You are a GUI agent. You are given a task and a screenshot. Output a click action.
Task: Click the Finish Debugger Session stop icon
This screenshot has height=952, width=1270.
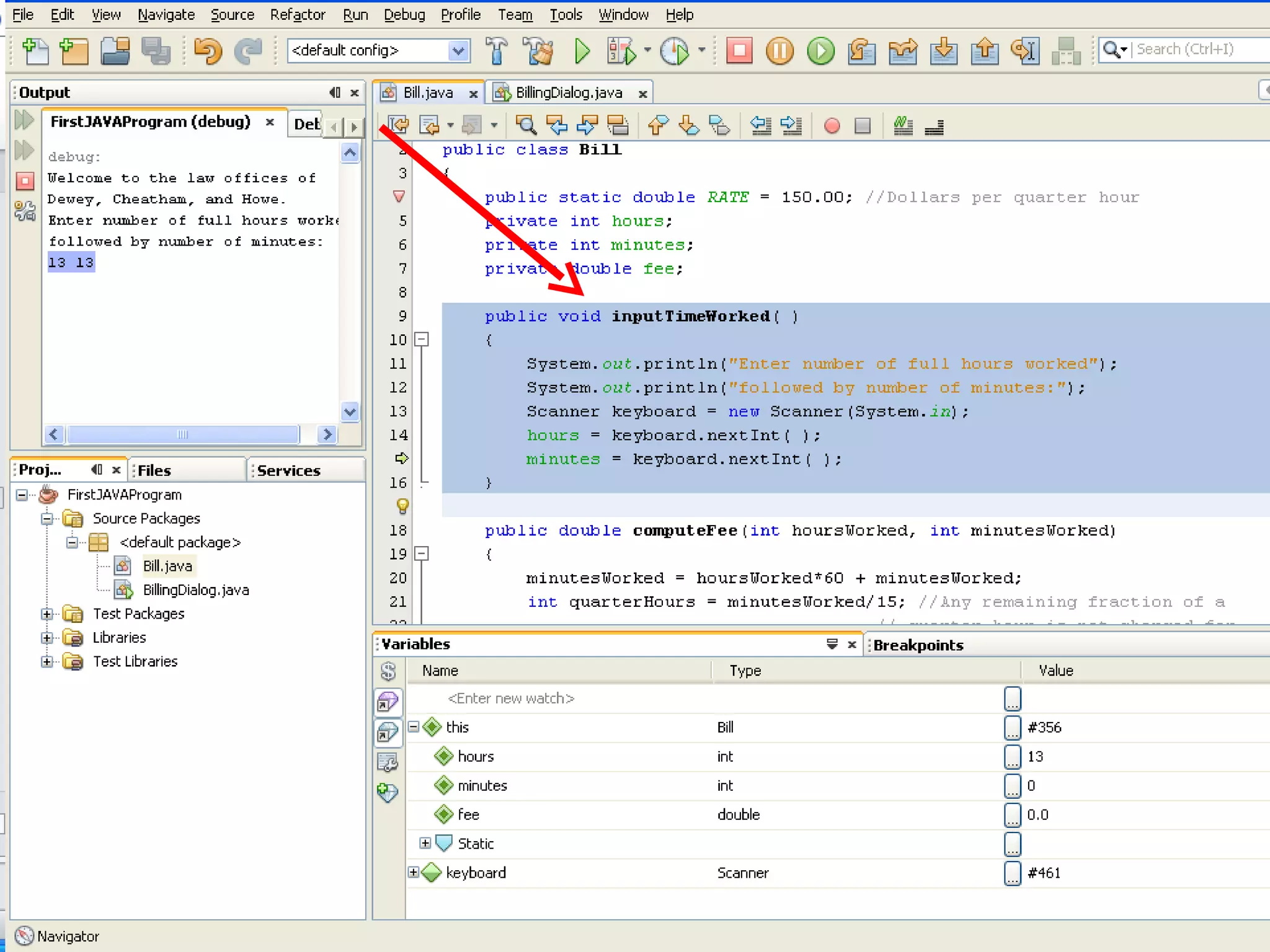(739, 51)
